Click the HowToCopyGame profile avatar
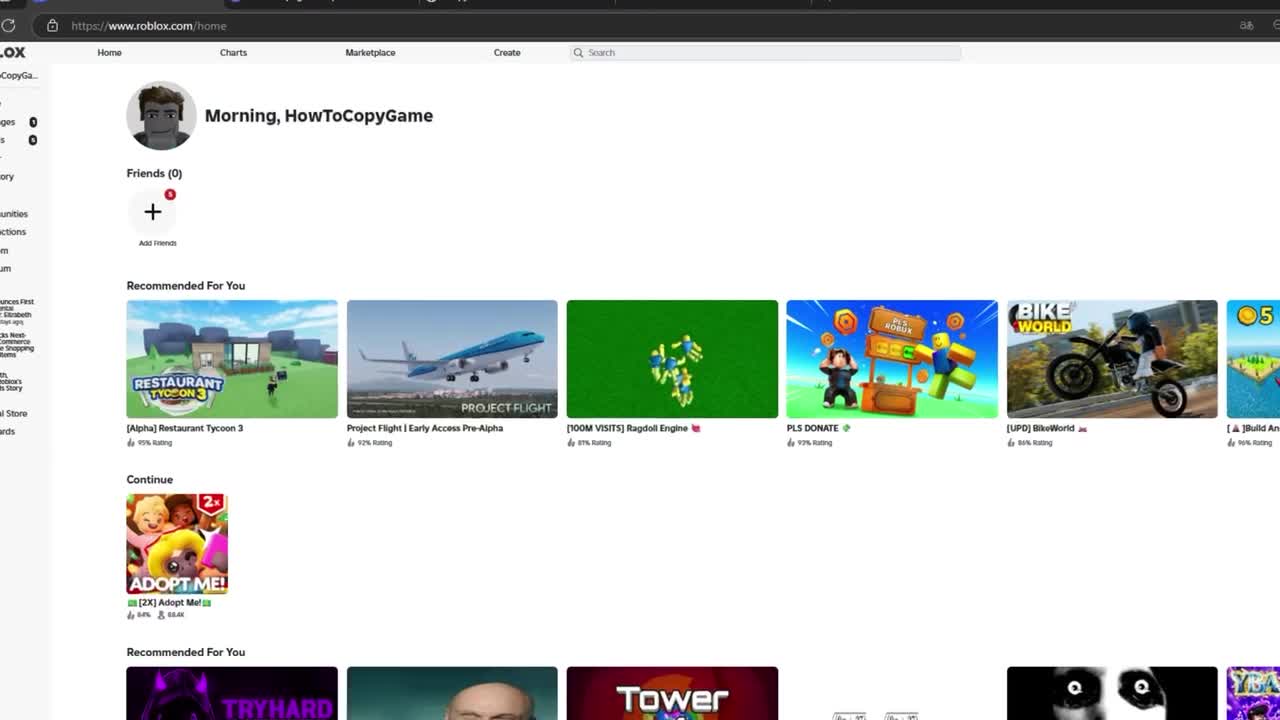This screenshot has height=720, width=1280. [x=161, y=116]
